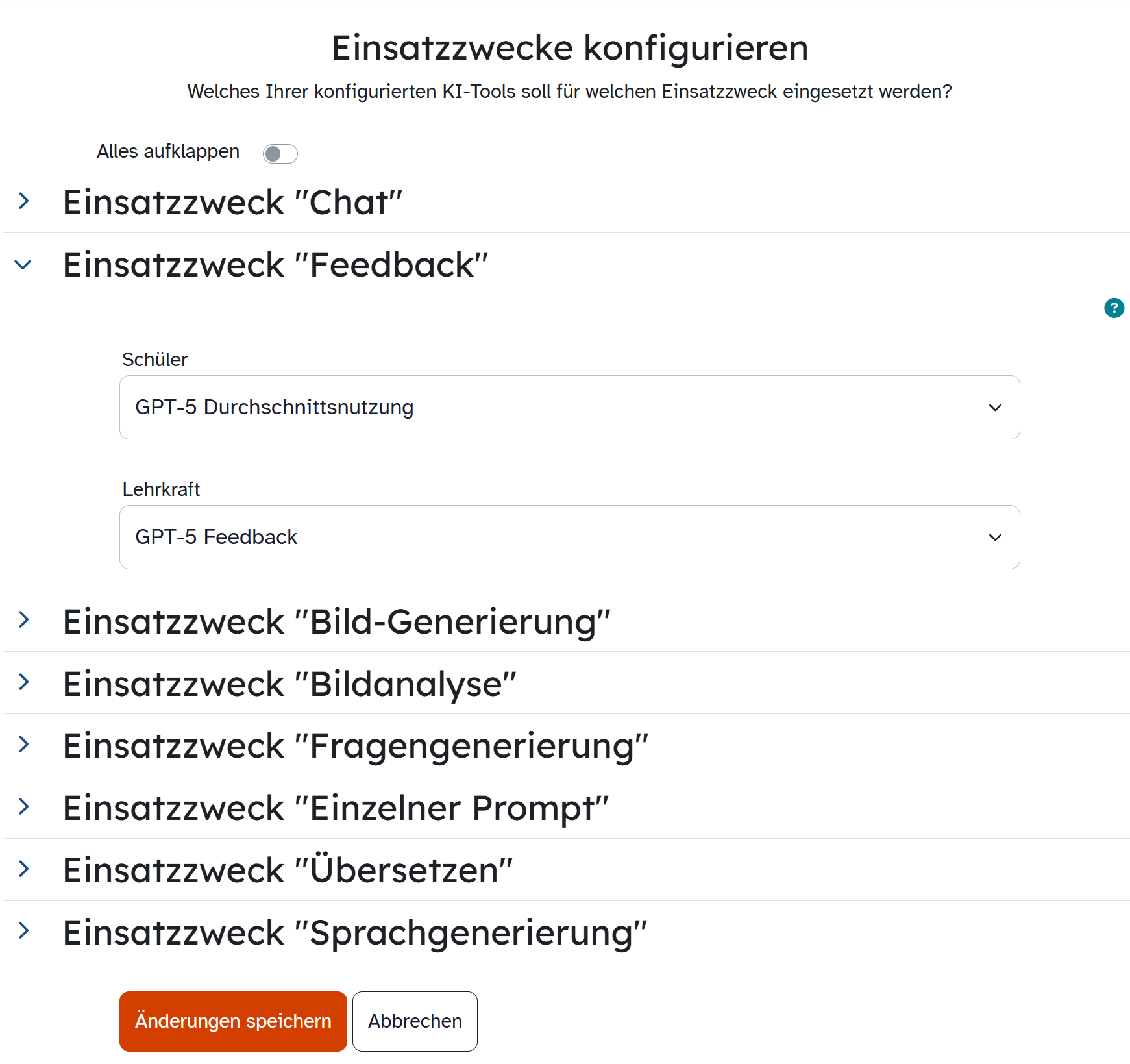Open the Lehrkraft dropdown menu
Screen dimensions: 1130x1064
coord(569,538)
